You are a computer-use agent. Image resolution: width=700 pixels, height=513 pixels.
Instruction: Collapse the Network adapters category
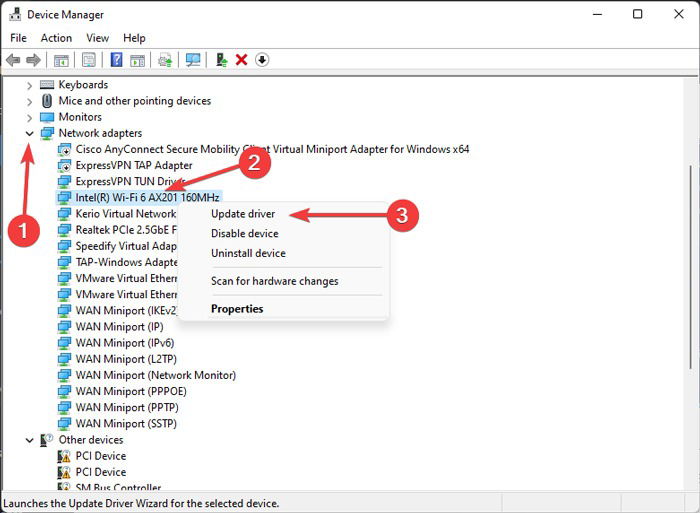[x=29, y=133]
